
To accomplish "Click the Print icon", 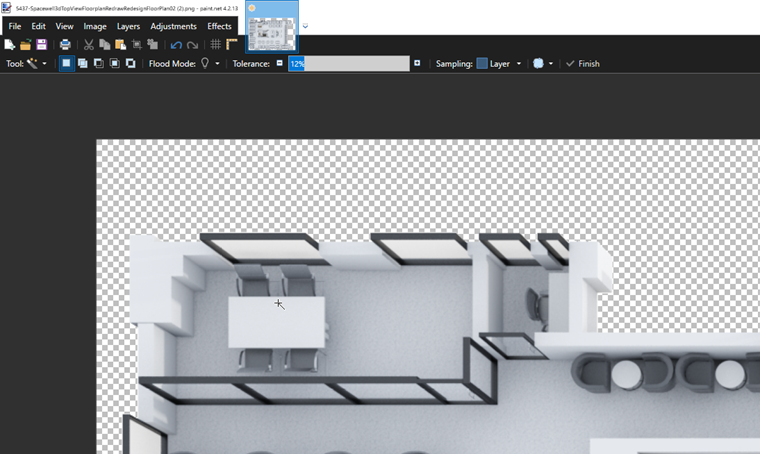I will (x=65, y=45).
